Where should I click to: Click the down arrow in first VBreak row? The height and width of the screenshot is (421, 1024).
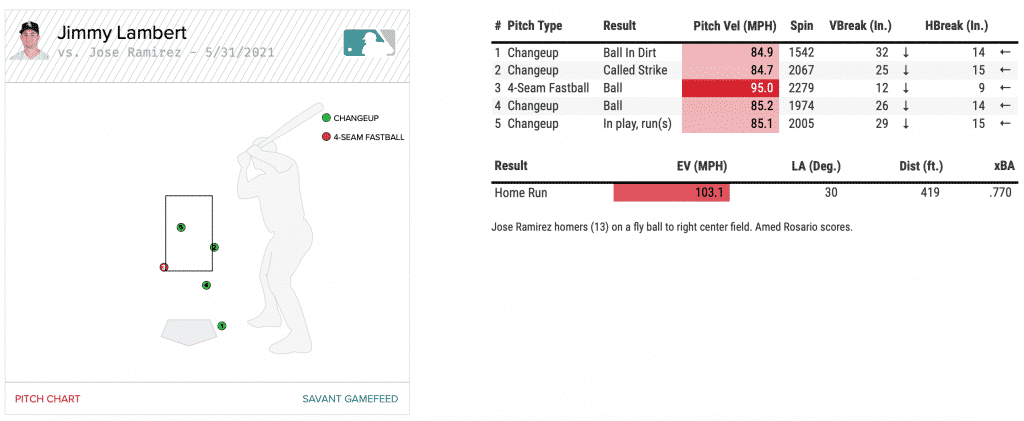tap(905, 52)
